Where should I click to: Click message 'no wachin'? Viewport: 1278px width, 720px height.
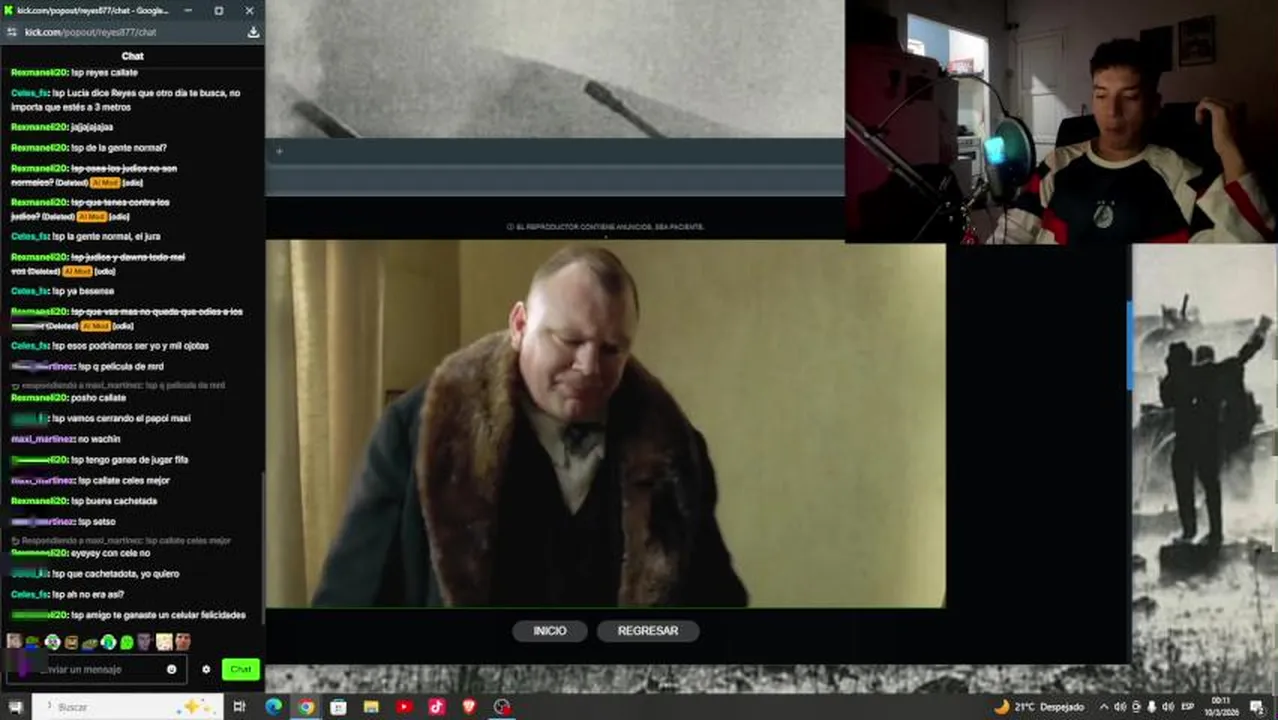(99, 439)
